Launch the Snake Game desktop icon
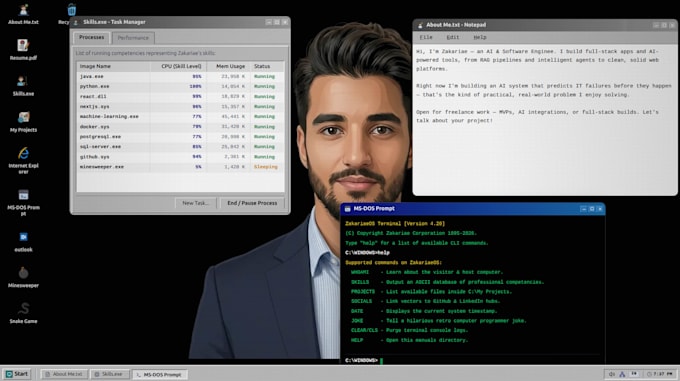 click(x=23, y=313)
